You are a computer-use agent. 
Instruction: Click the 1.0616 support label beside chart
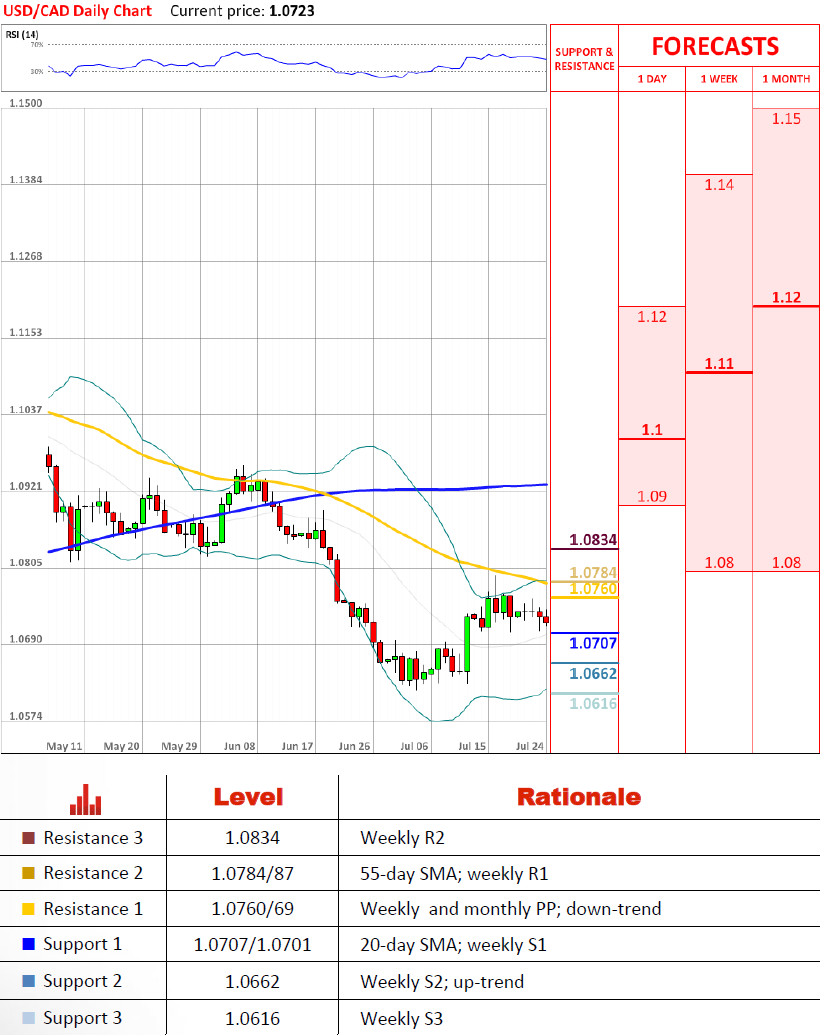pyautogui.click(x=593, y=704)
